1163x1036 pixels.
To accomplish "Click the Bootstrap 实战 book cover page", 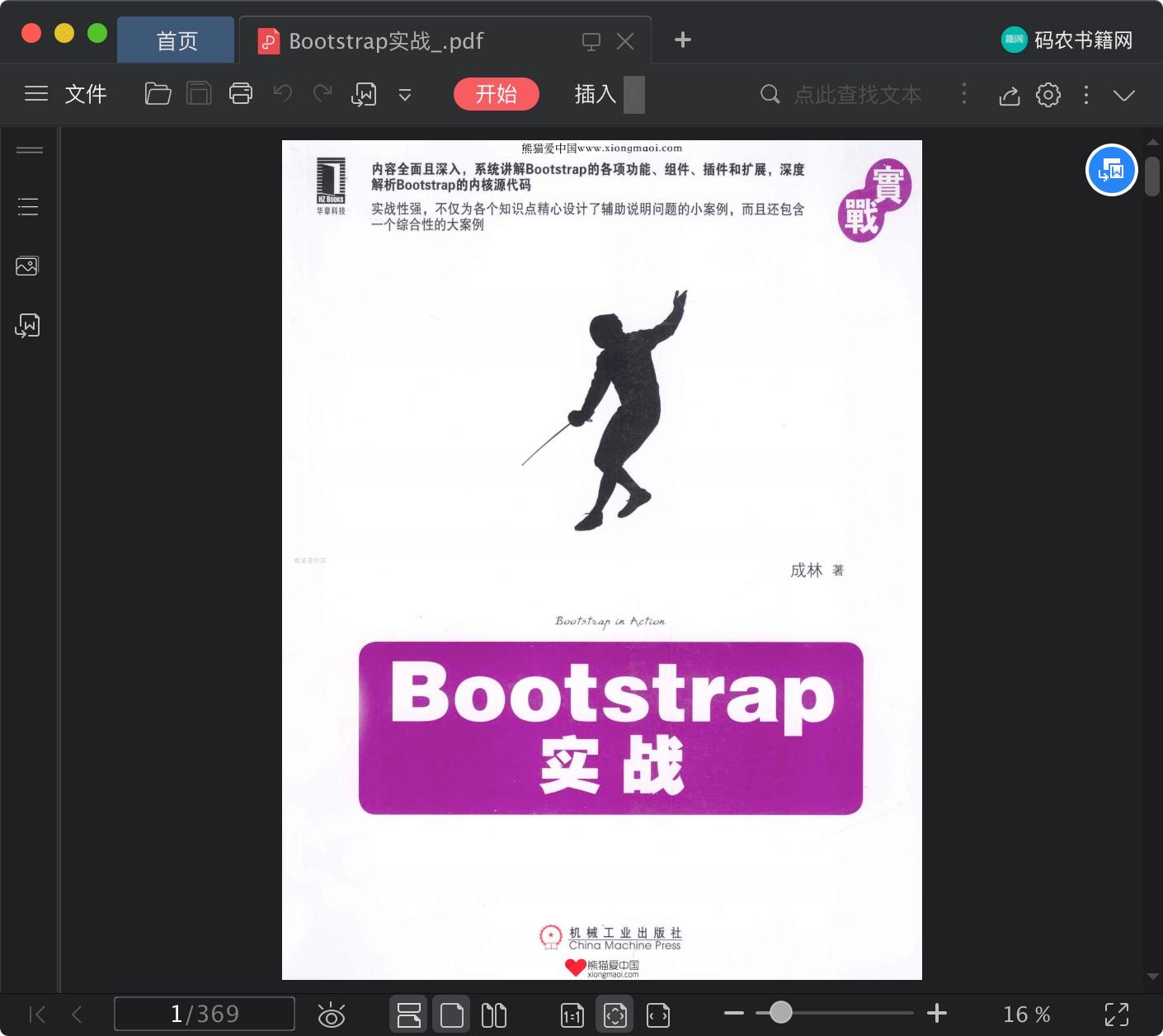I will (x=602, y=560).
